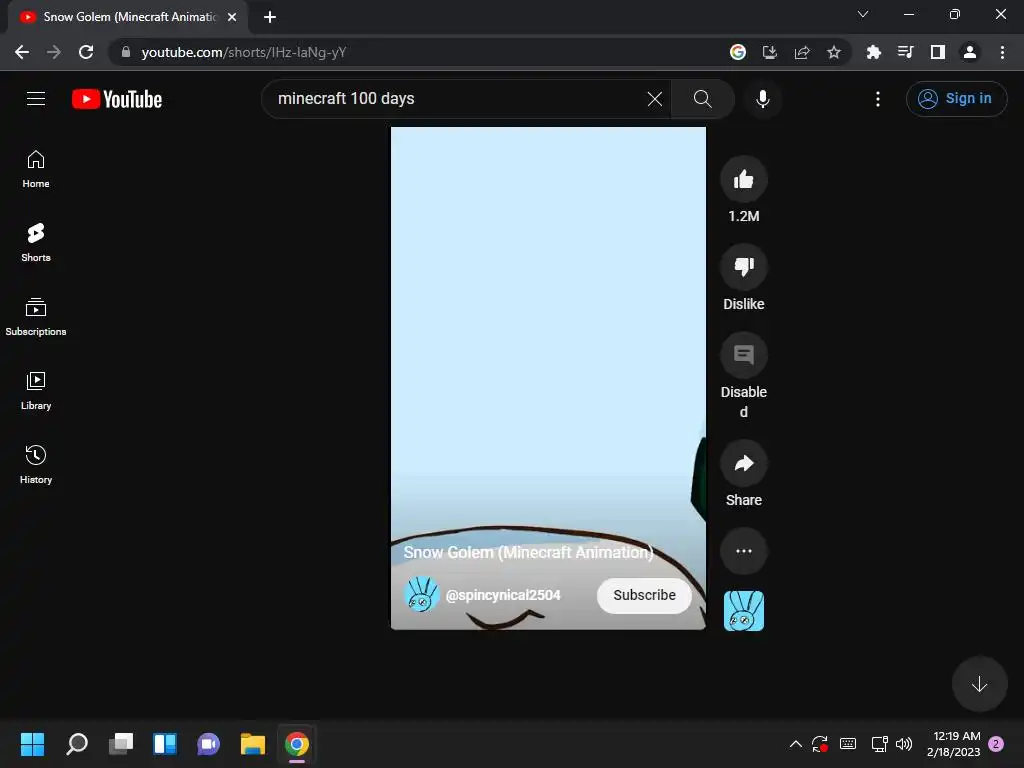
Task: Open Subscriptions in the sidebar
Action: point(36,317)
